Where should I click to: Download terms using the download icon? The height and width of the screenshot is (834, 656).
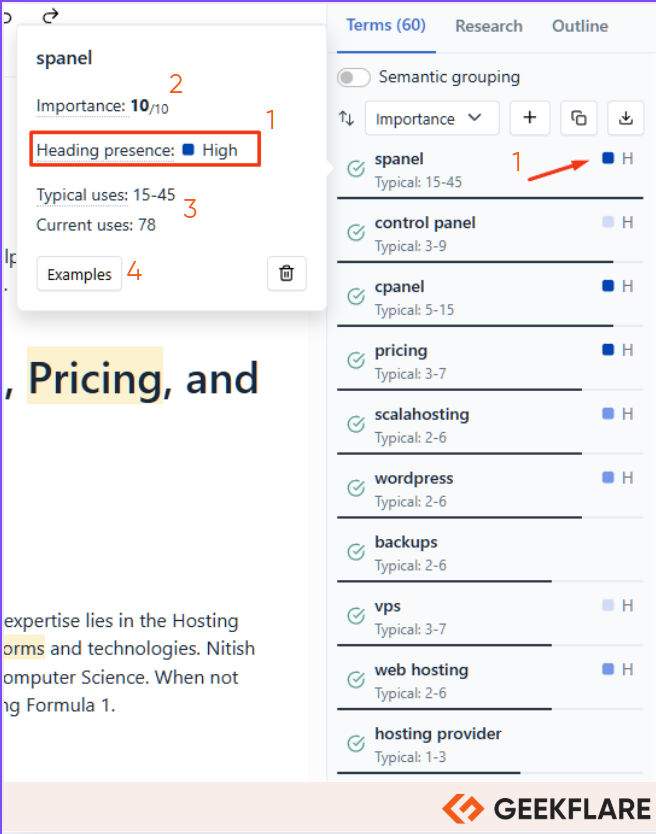(x=626, y=118)
